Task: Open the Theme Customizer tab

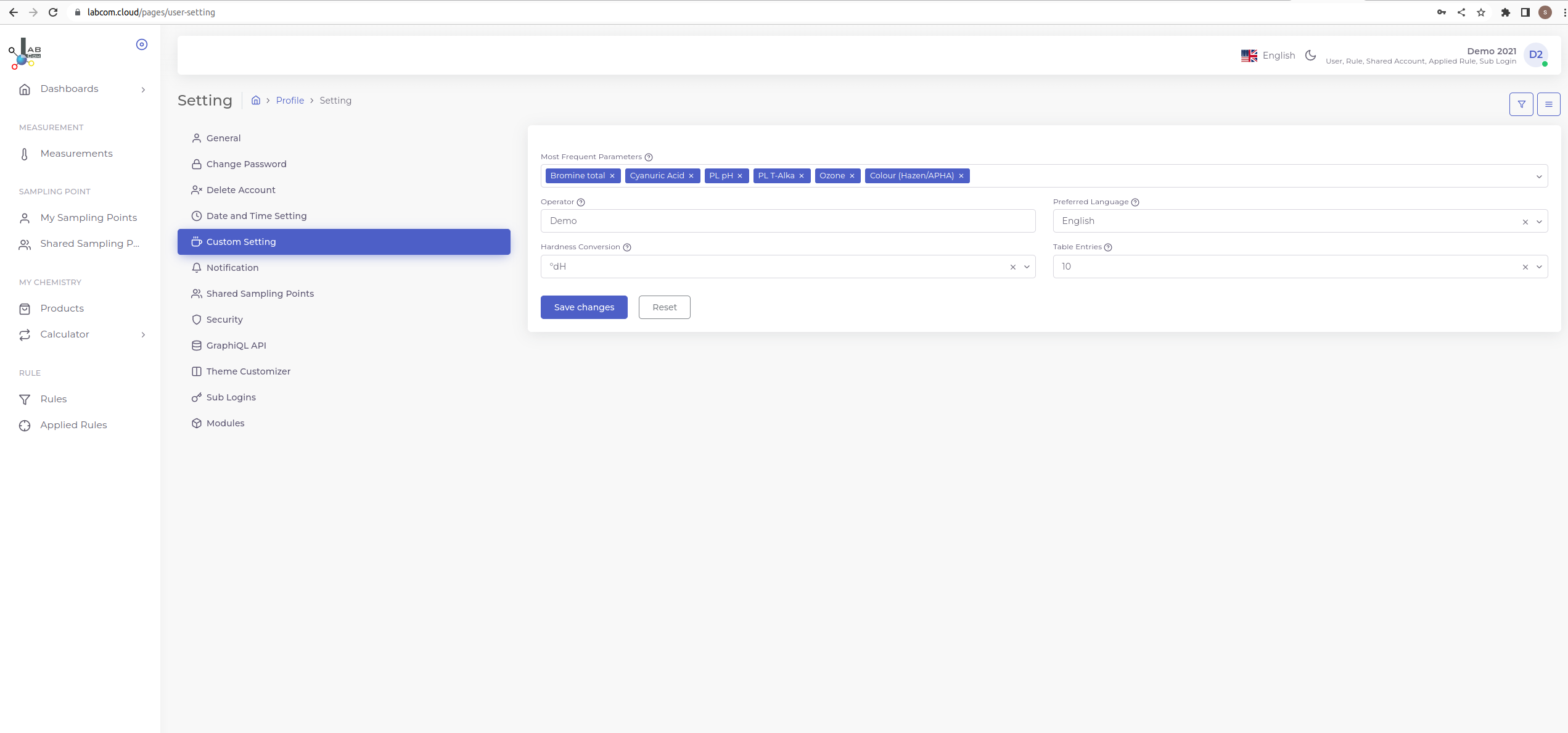Action: click(x=344, y=371)
